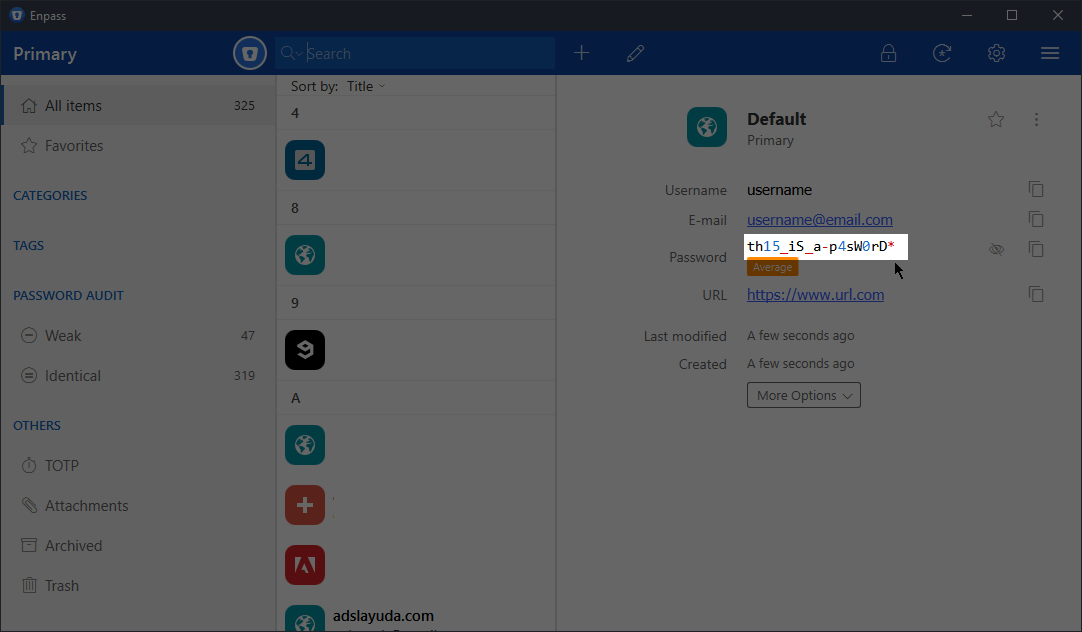Copy the URL field value
1082x632 pixels.
(1036, 295)
